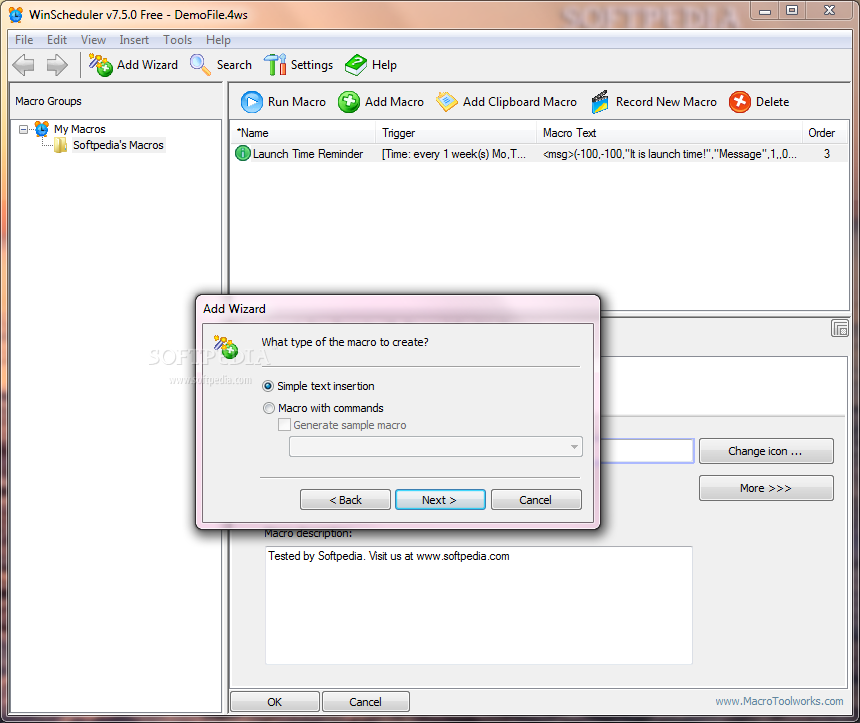Toggle the panel layout icon at right
Image resolution: width=860 pixels, height=723 pixels.
(x=840, y=329)
